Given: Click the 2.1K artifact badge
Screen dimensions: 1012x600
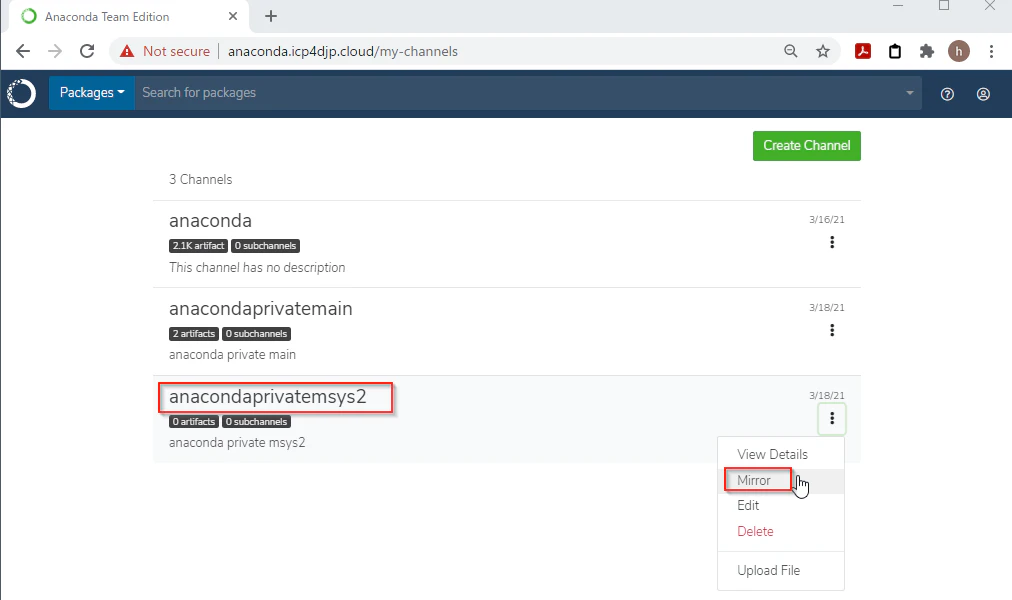Looking at the screenshot, I should pos(198,246).
